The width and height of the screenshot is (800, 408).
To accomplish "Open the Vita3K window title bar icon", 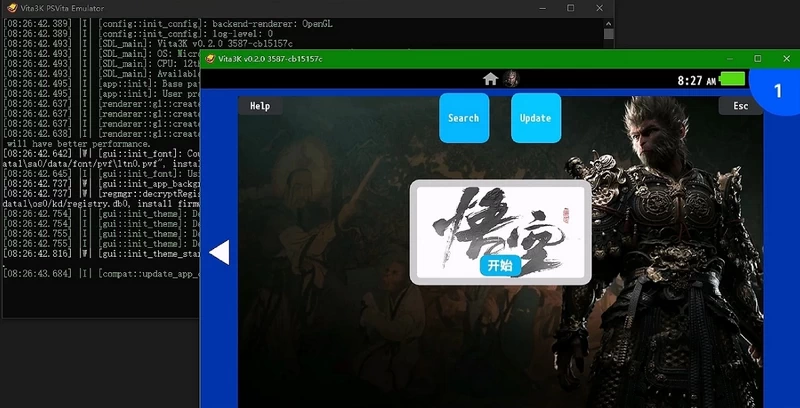I will pyautogui.click(x=210, y=59).
